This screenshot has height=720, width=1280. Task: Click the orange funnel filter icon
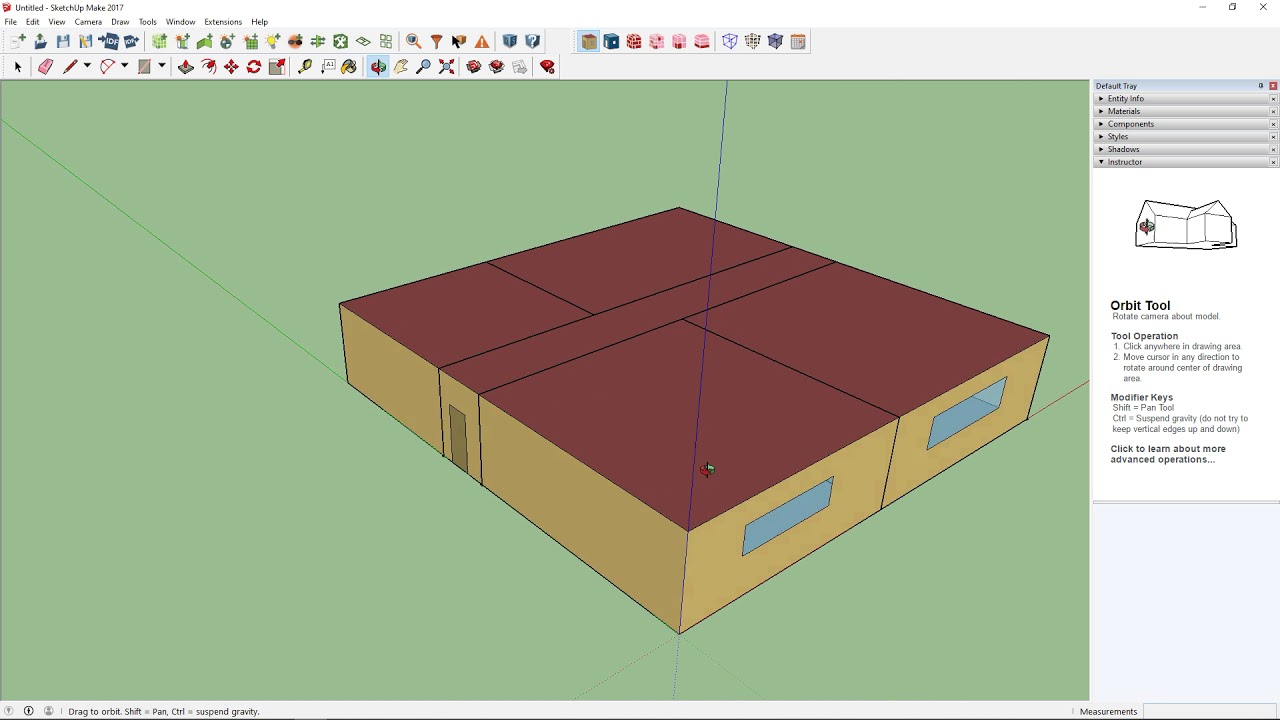437,41
